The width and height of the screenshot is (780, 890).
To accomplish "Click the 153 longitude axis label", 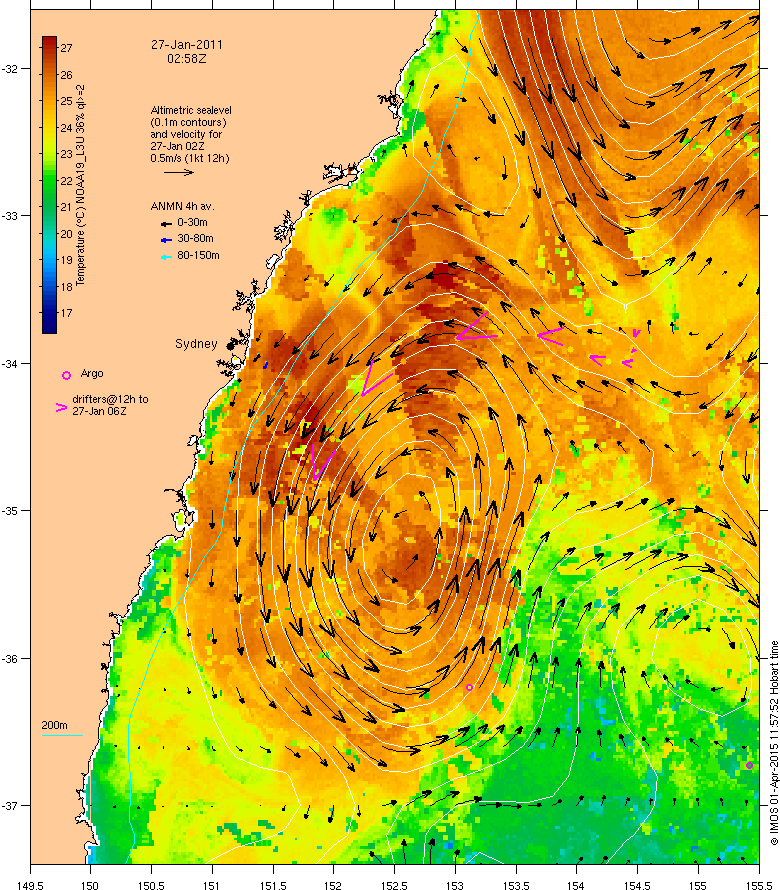I will (455, 885).
